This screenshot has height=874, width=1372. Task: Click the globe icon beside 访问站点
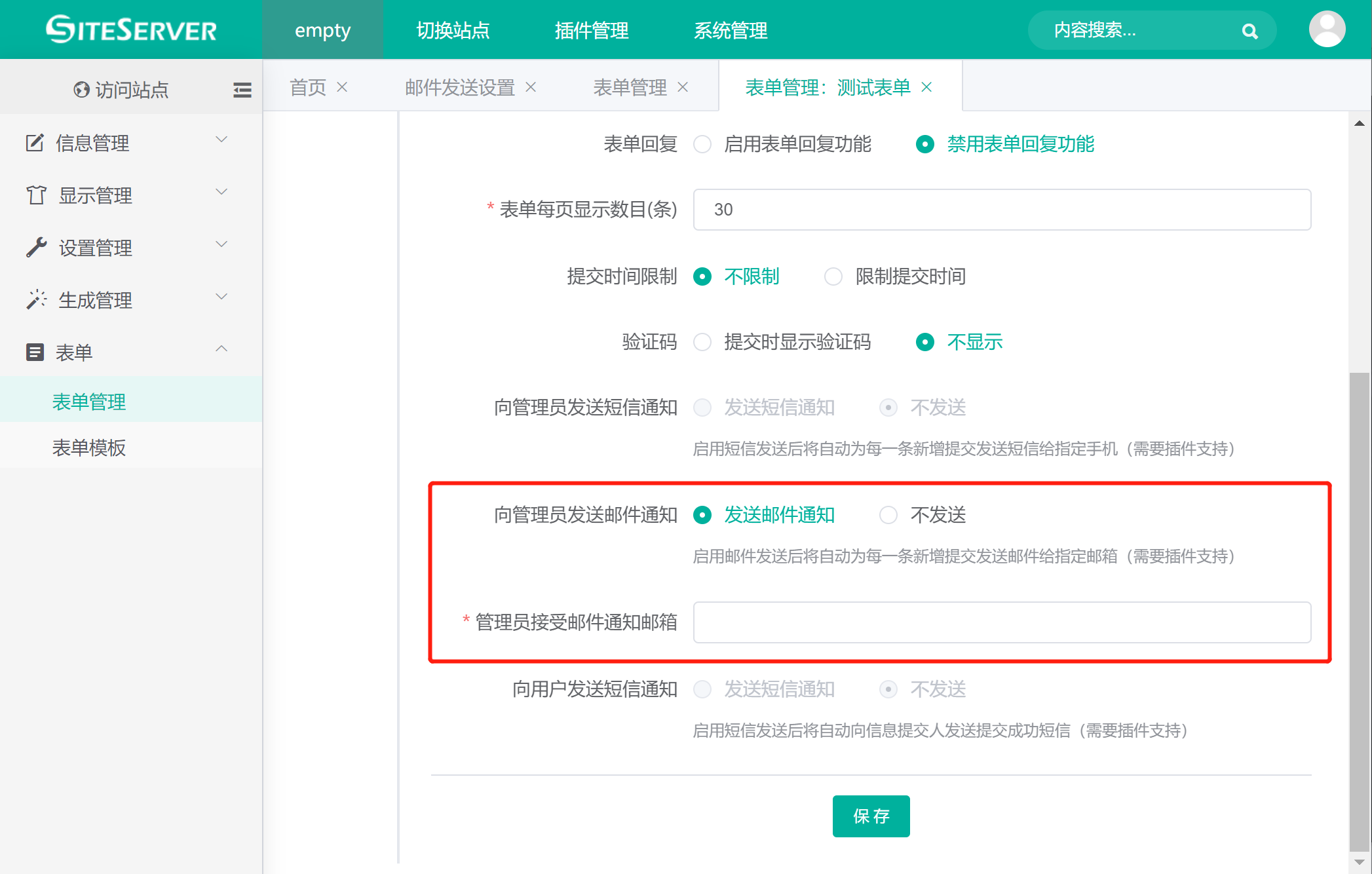(x=81, y=90)
